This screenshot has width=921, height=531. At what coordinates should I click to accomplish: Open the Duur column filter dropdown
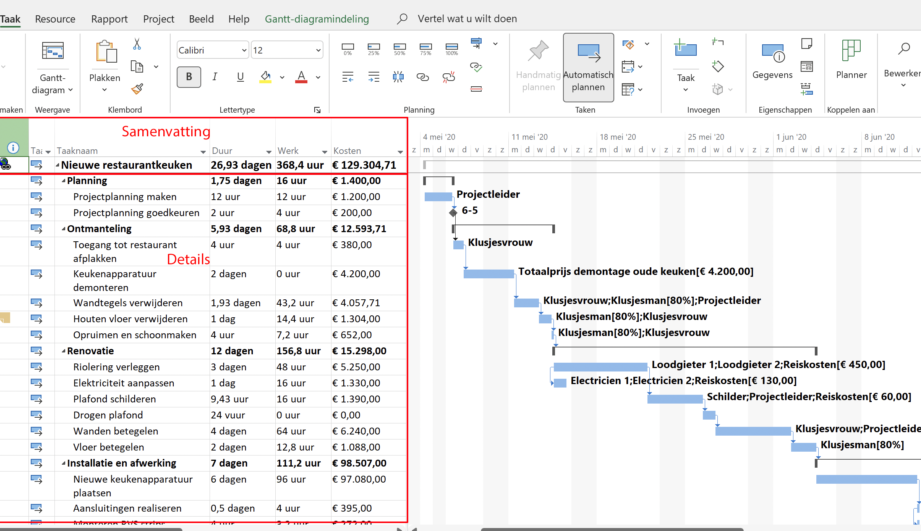tap(268, 152)
